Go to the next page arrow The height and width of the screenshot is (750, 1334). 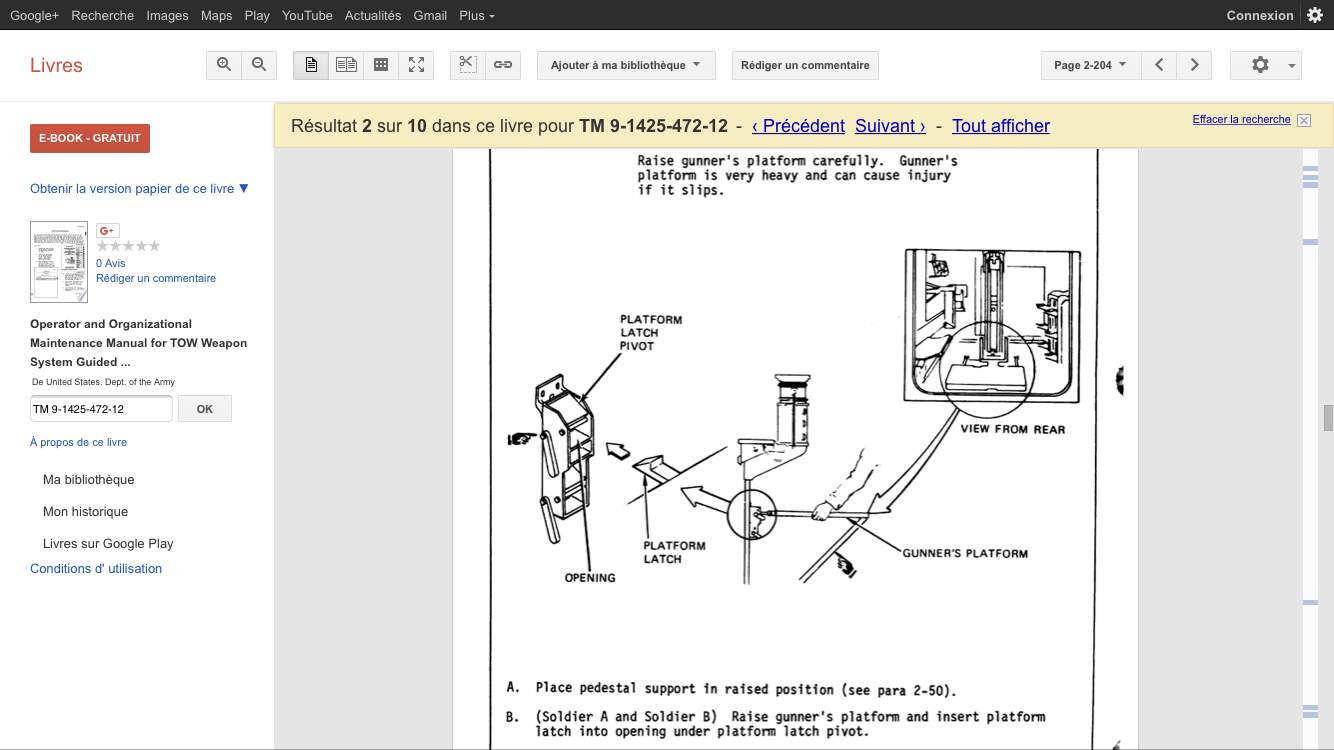(1194, 65)
